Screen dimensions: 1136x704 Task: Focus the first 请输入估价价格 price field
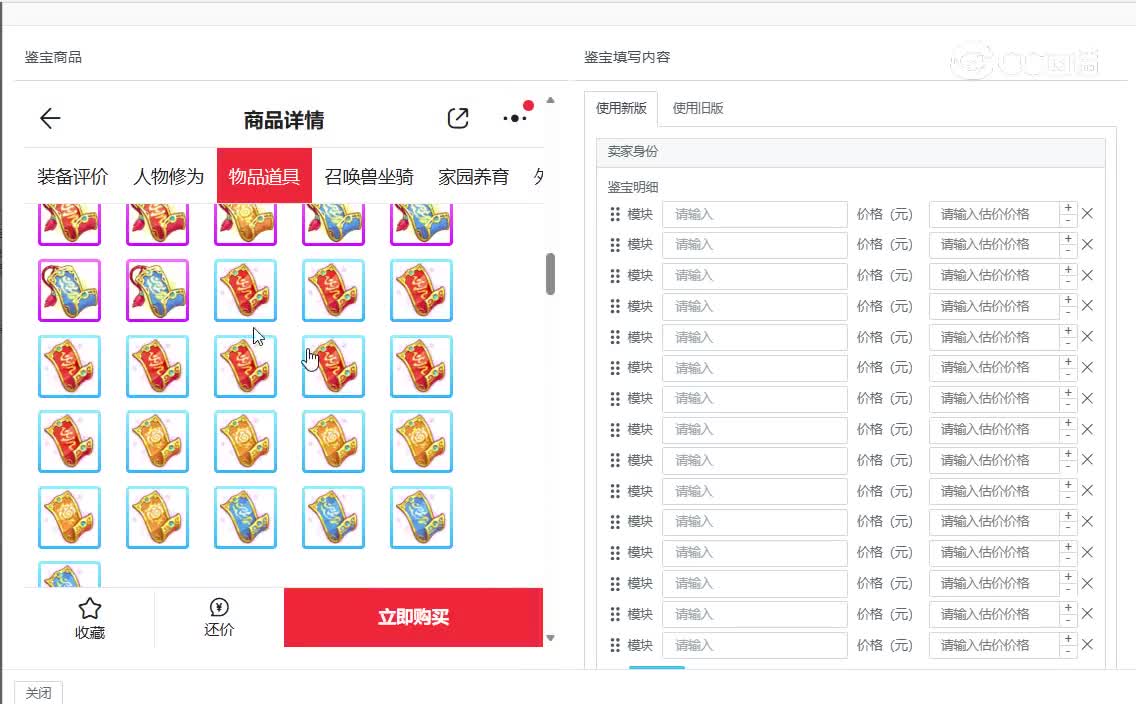(x=994, y=214)
